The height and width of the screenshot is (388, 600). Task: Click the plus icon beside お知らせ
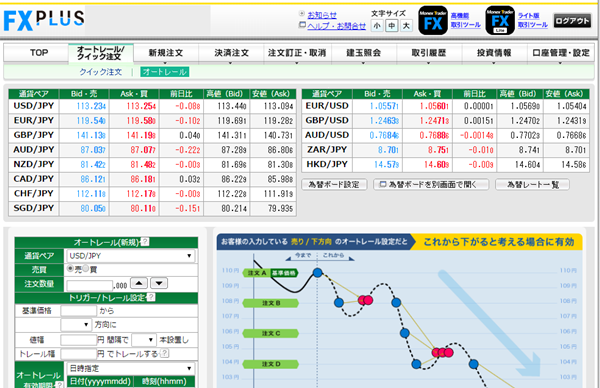(302, 14)
